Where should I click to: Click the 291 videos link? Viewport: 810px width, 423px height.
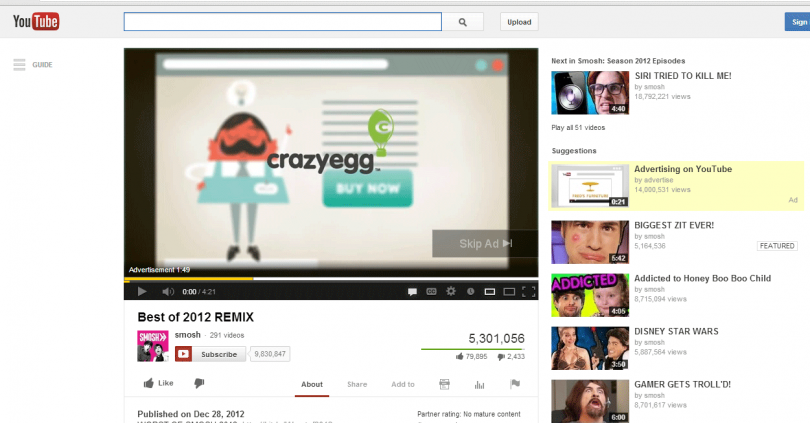coord(227,335)
